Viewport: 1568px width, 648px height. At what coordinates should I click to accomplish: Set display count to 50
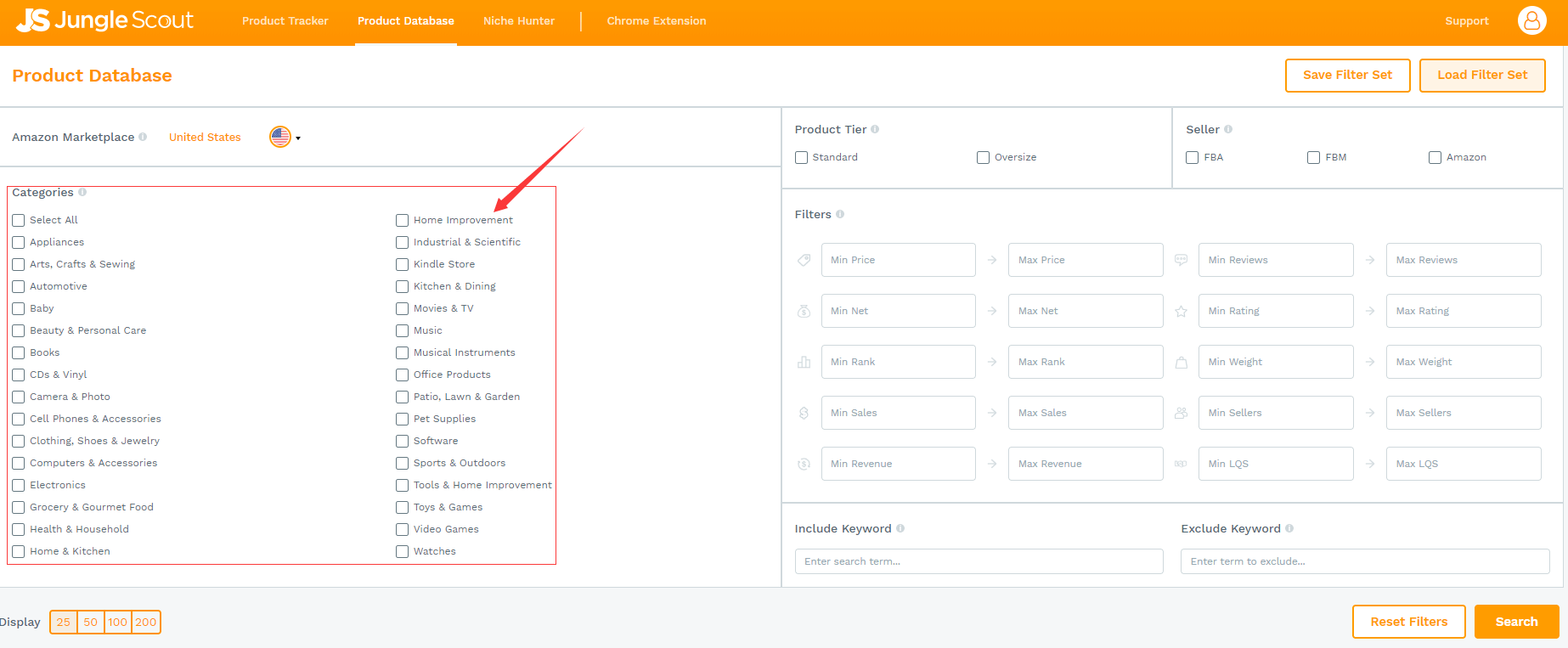(91, 622)
